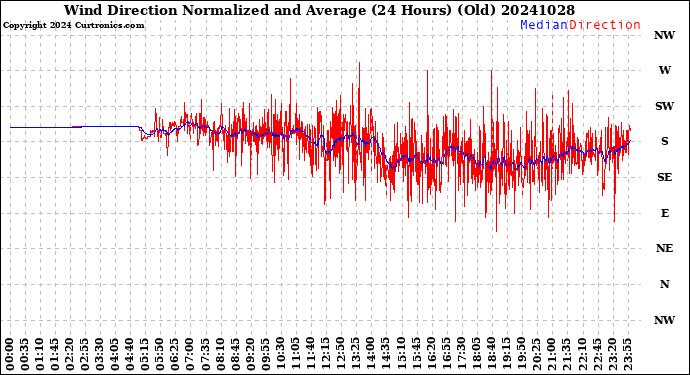Click the 04:40 time label
This screenshot has width=690, height=375.
point(130,355)
